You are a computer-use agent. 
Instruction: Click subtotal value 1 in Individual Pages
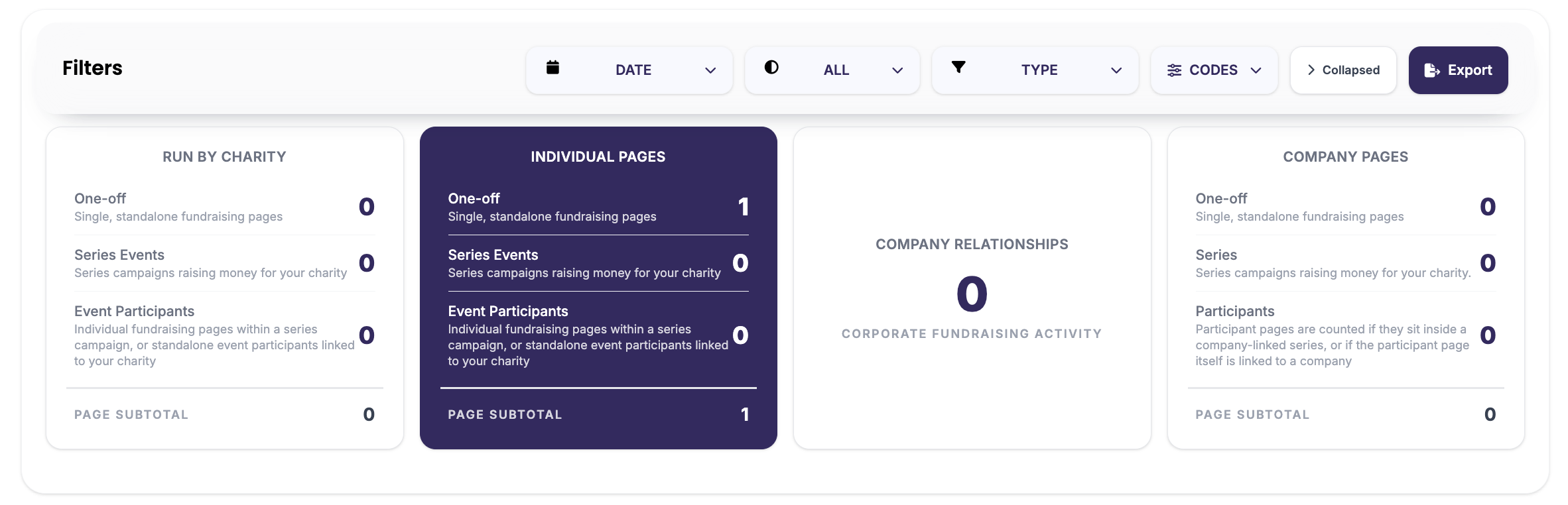click(x=745, y=414)
